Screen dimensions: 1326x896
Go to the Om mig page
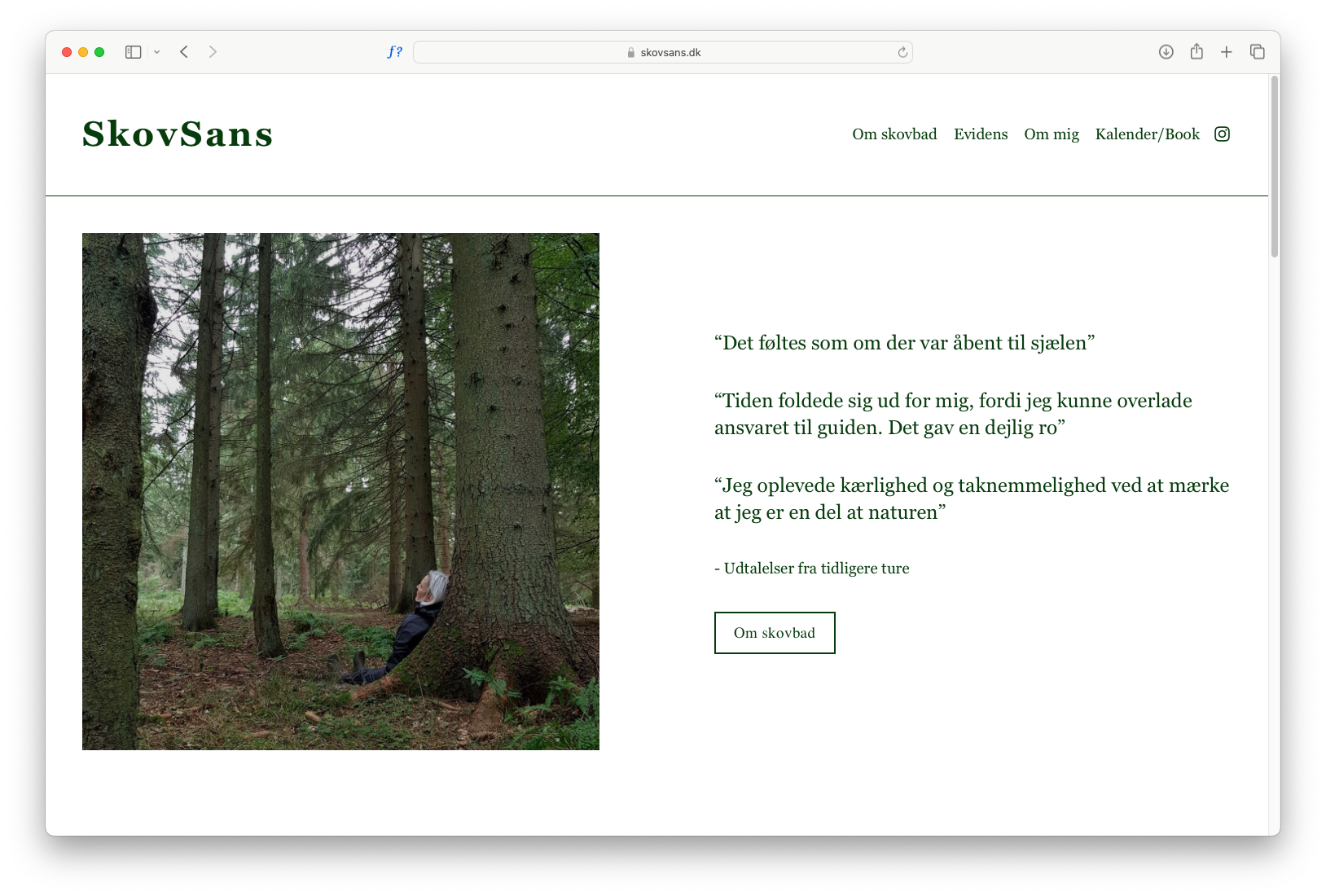(1052, 134)
